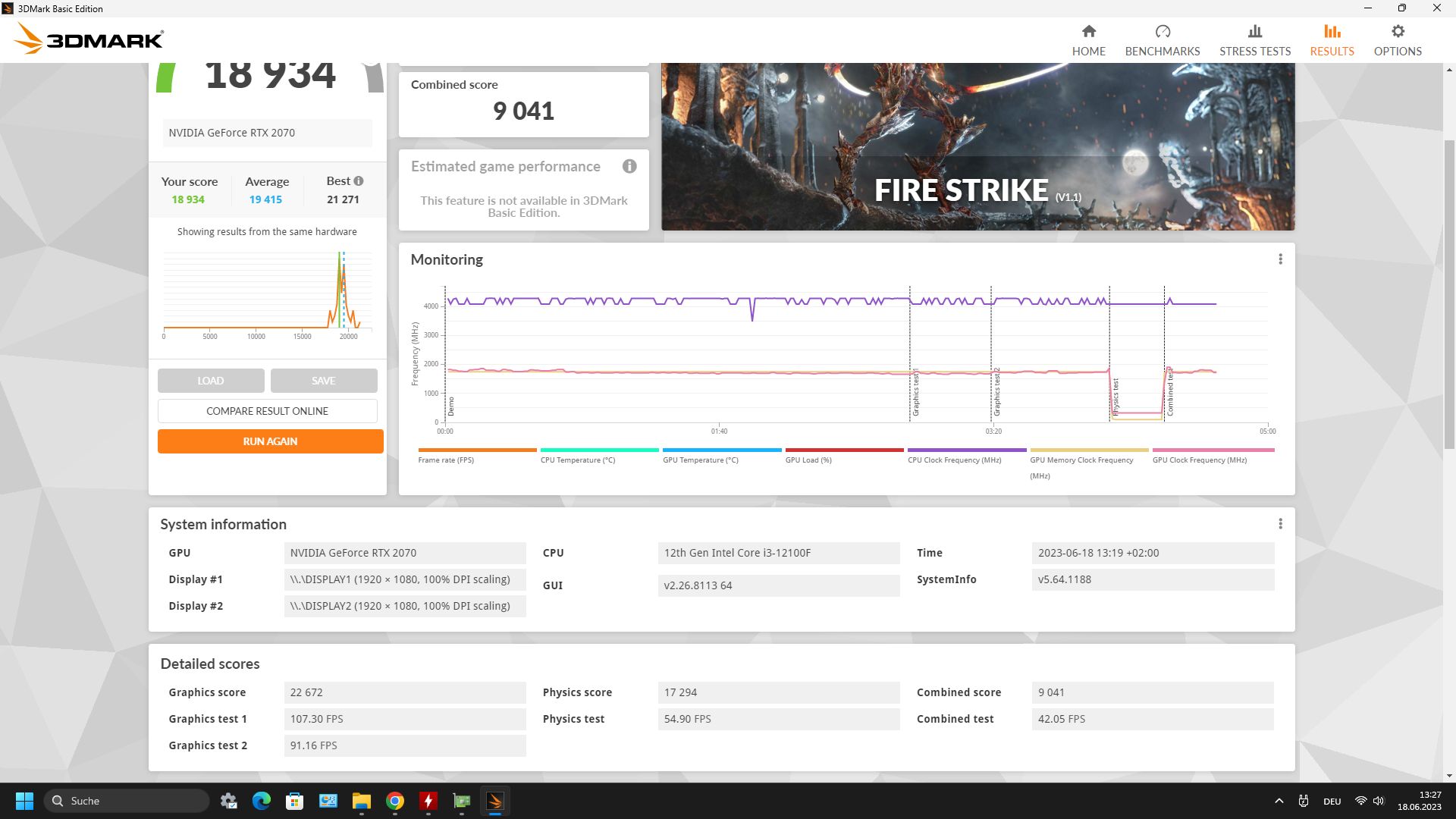This screenshot has height=819, width=1456.
Task: Open the Monitoring panel three-dot menu
Action: point(1280,259)
